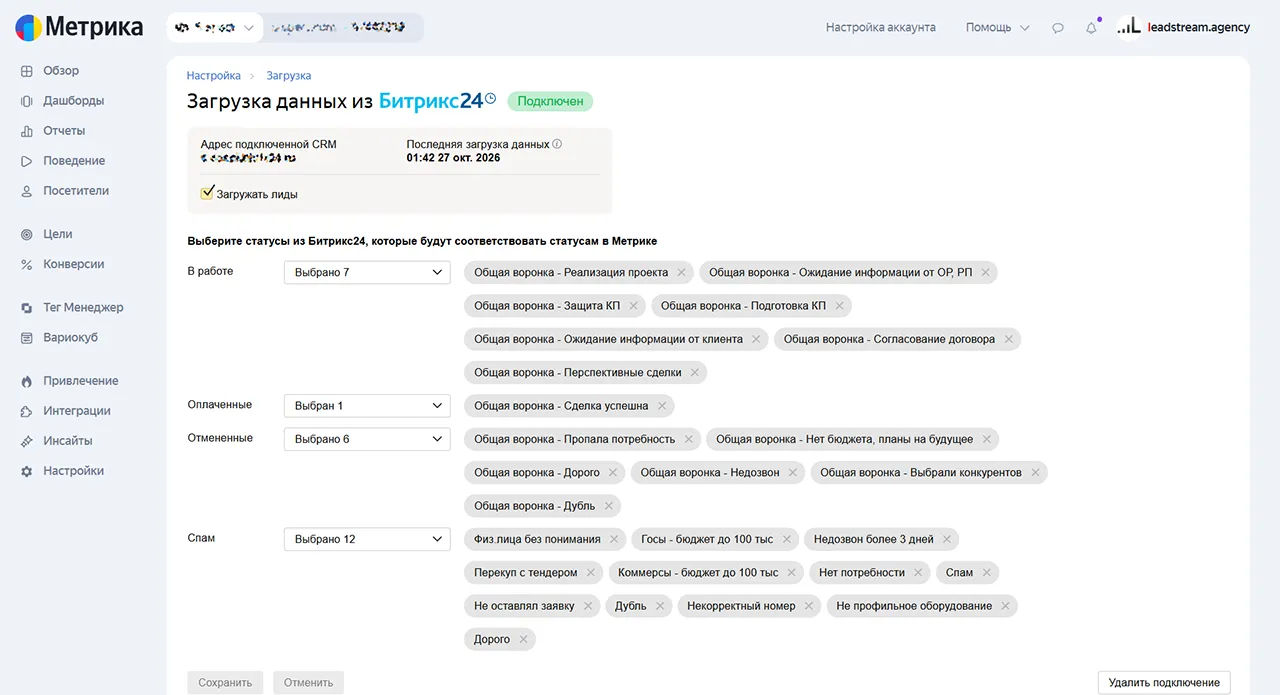Open the notifications bell icon
1280x695 pixels.
pyautogui.click(x=1091, y=28)
